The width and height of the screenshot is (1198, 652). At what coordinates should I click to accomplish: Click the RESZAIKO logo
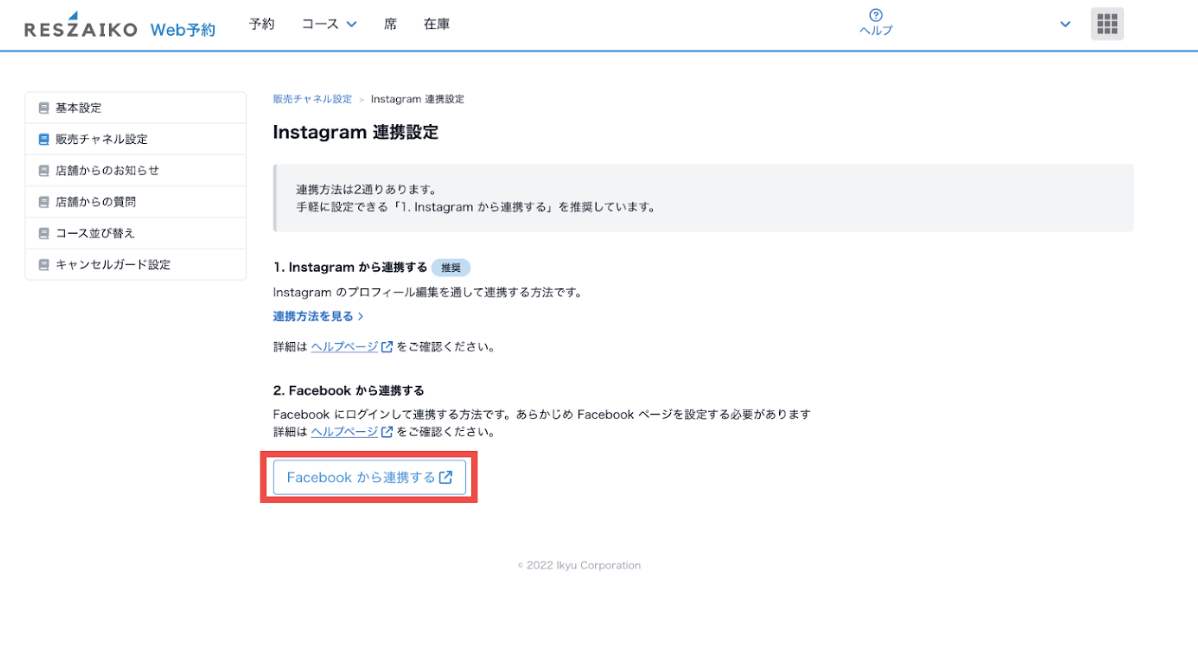point(80,28)
